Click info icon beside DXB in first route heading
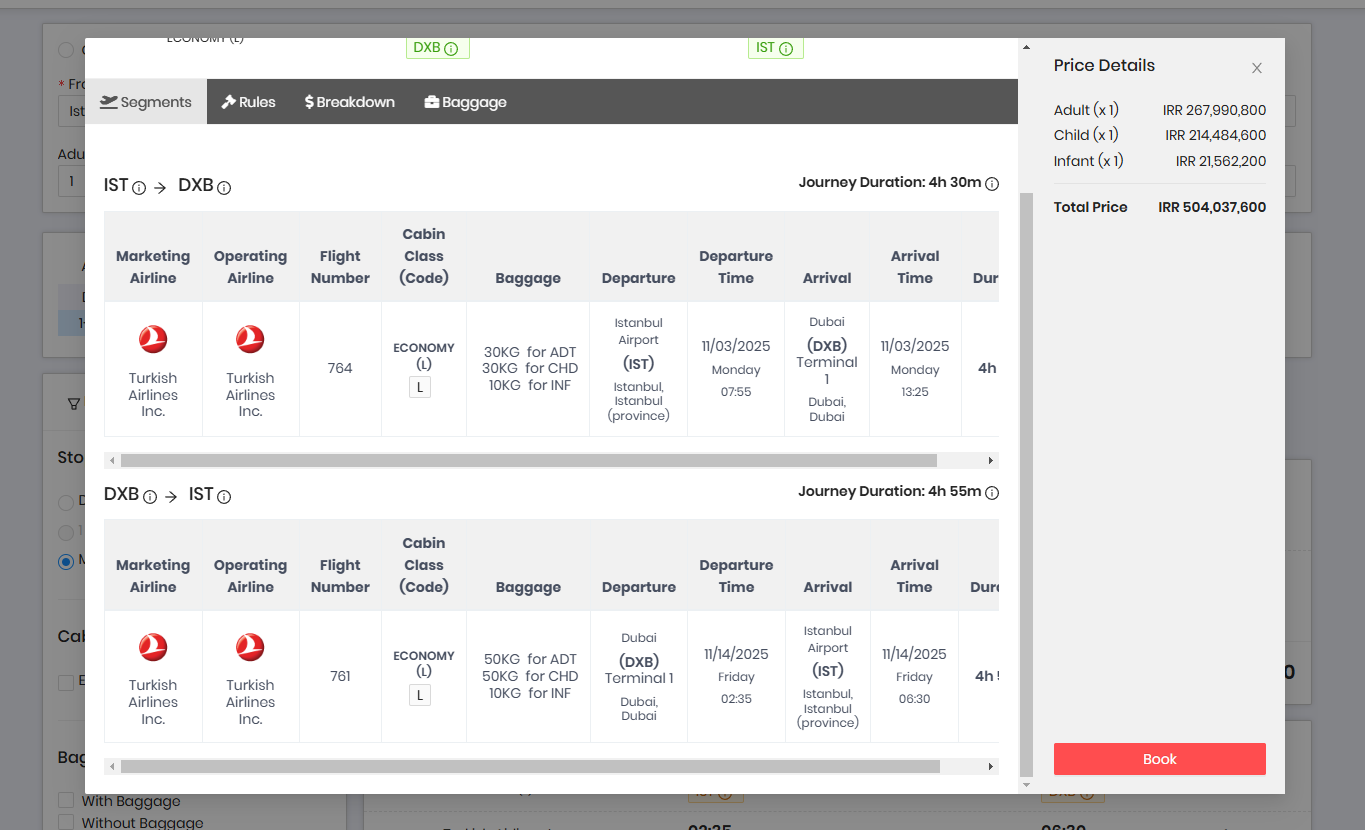 (224, 188)
